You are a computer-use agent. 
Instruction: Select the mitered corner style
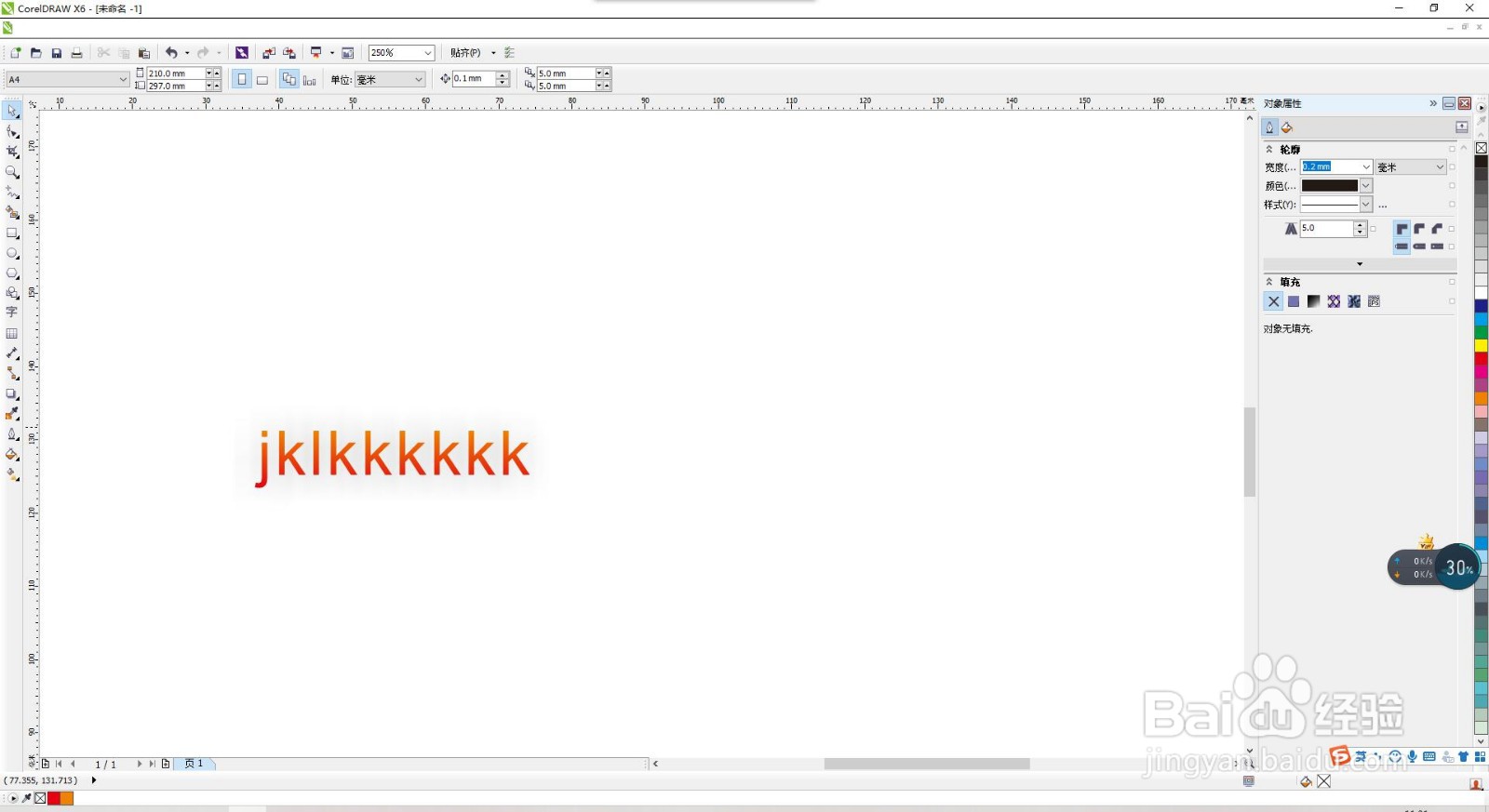[1402, 229]
